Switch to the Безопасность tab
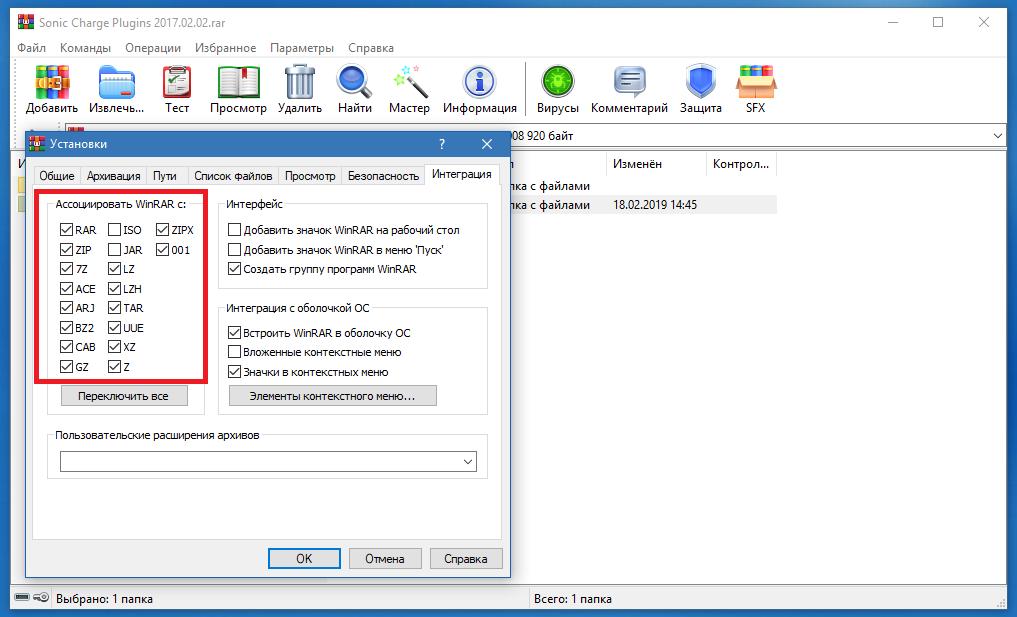The width and height of the screenshot is (1017, 617). [383, 176]
